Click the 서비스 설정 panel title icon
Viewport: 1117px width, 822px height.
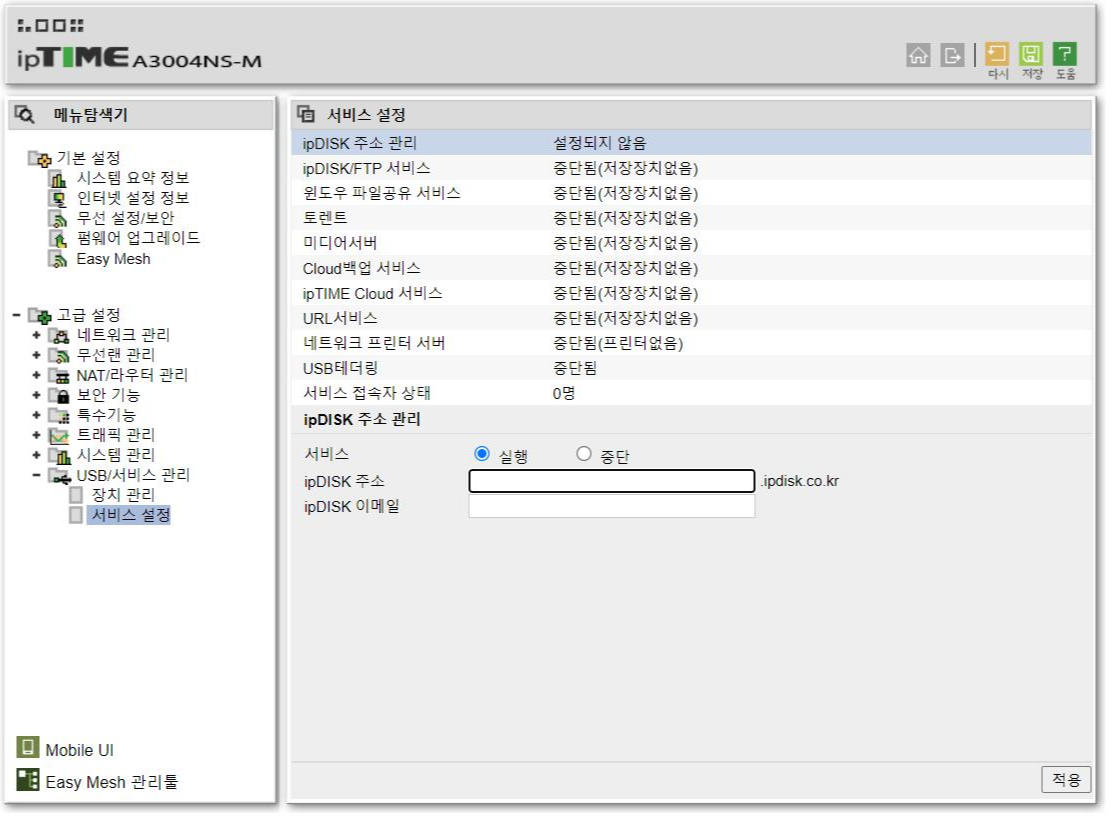pyautogui.click(x=306, y=113)
